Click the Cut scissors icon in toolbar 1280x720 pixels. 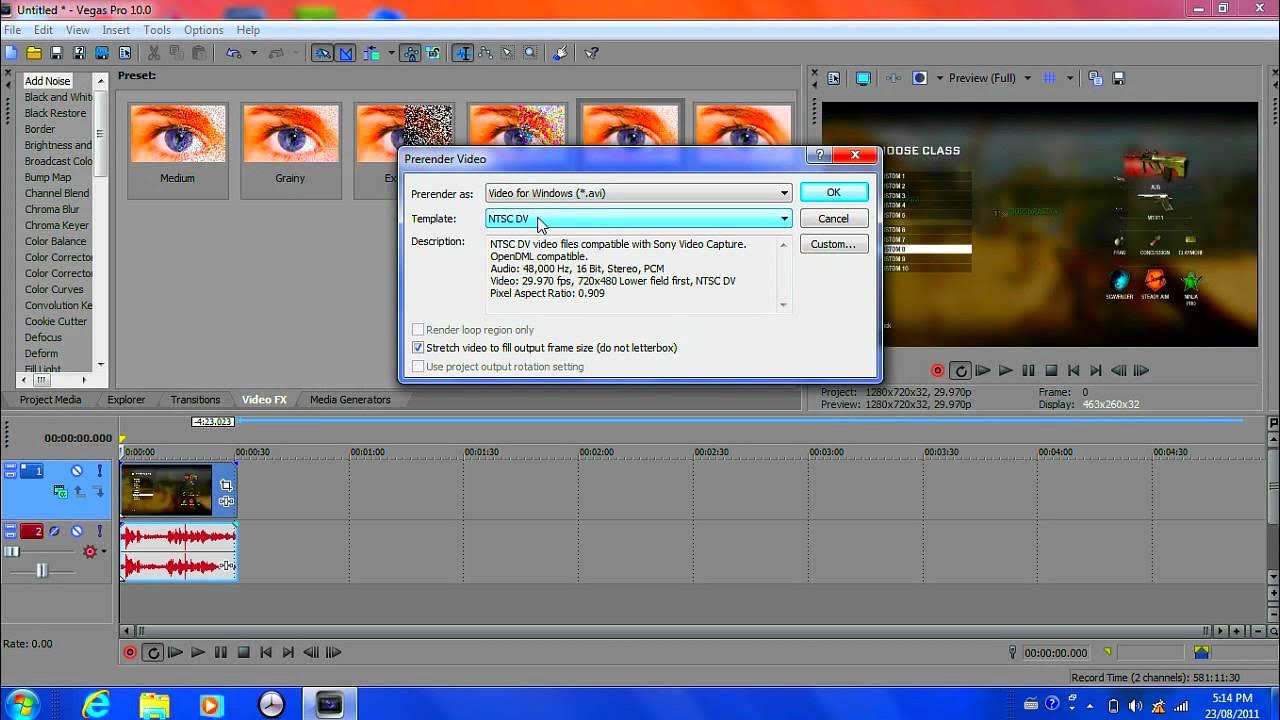154,53
